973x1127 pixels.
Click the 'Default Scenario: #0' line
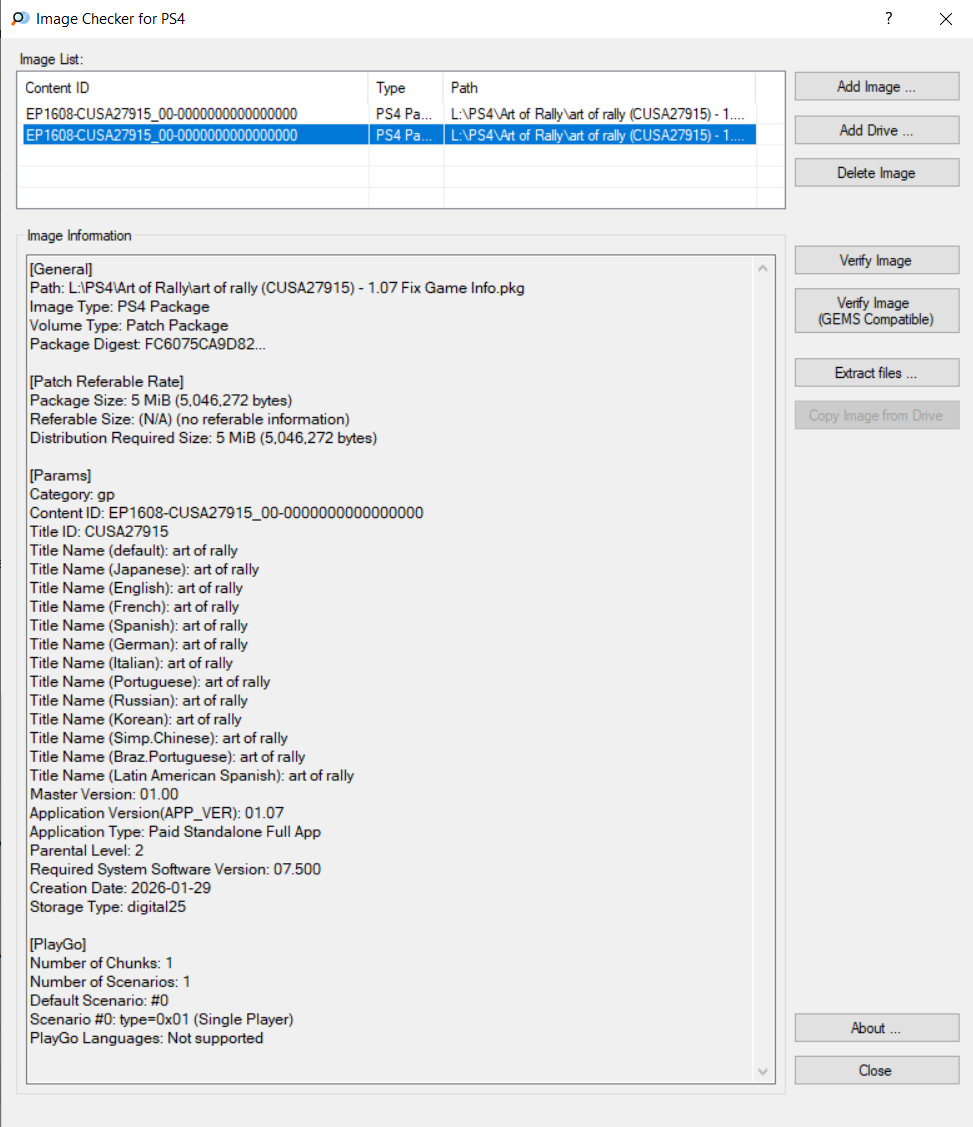99,1000
